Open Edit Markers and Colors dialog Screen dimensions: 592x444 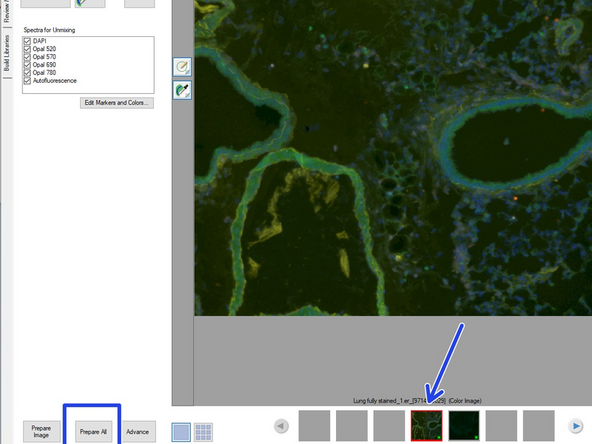coord(117,103)
